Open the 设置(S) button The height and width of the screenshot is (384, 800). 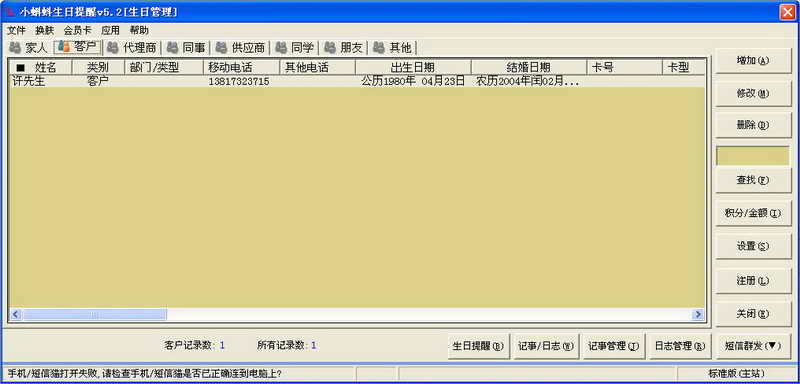753,246
